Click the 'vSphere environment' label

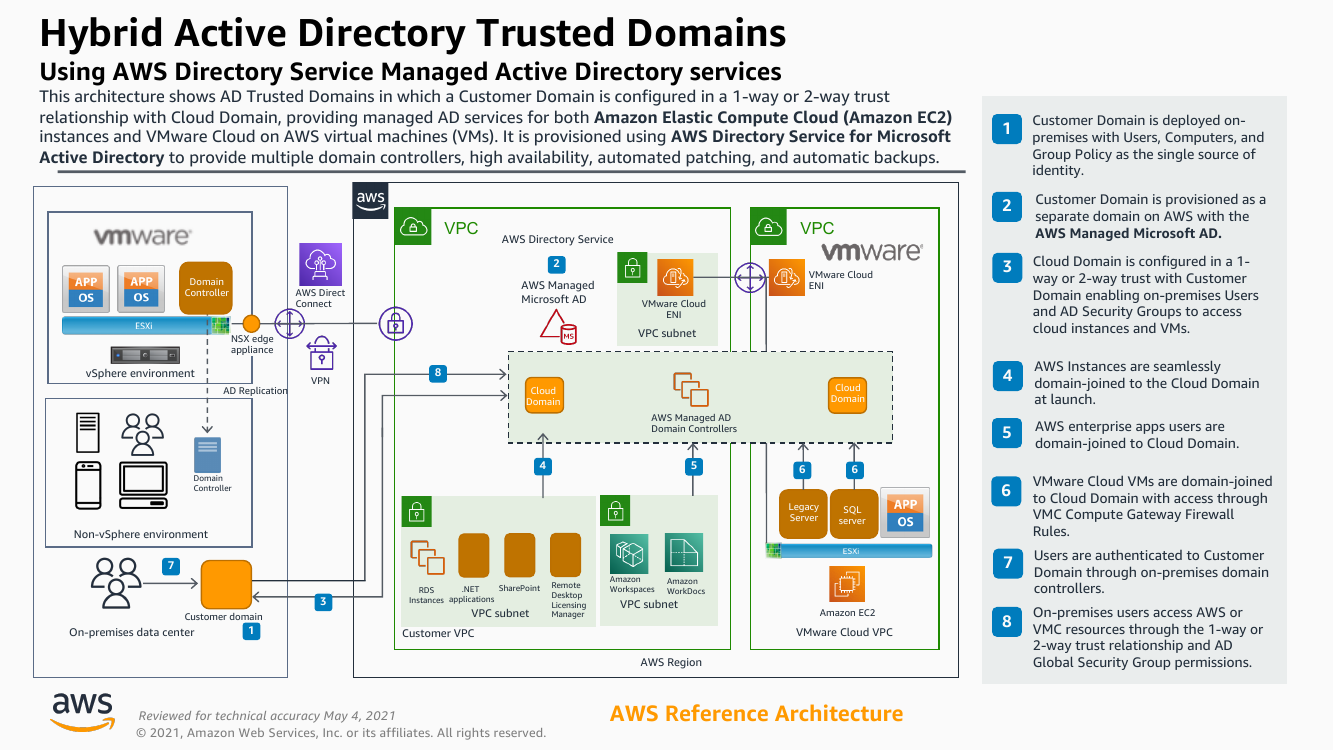pyautogui.click(x=141, y=373)
